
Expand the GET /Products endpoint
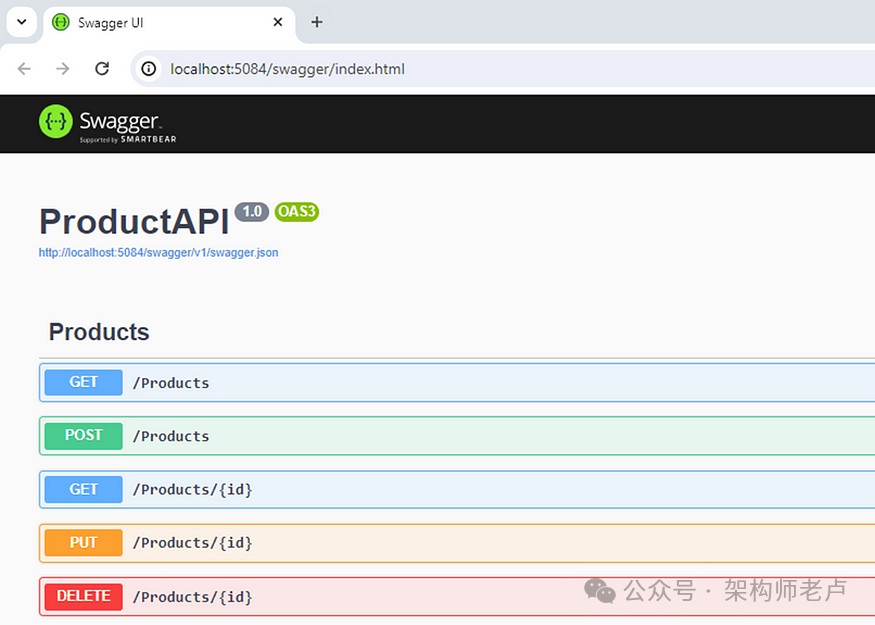457,382
